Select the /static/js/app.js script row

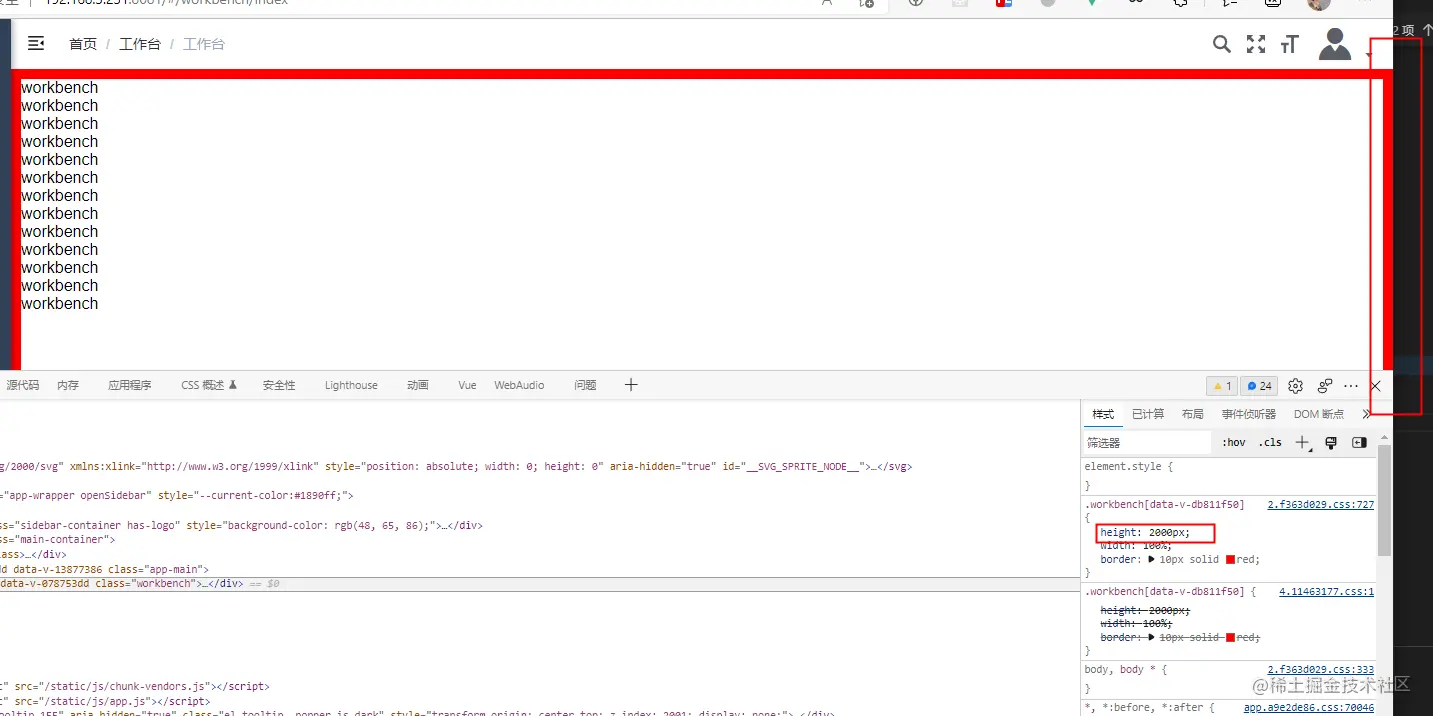[540, 702]
